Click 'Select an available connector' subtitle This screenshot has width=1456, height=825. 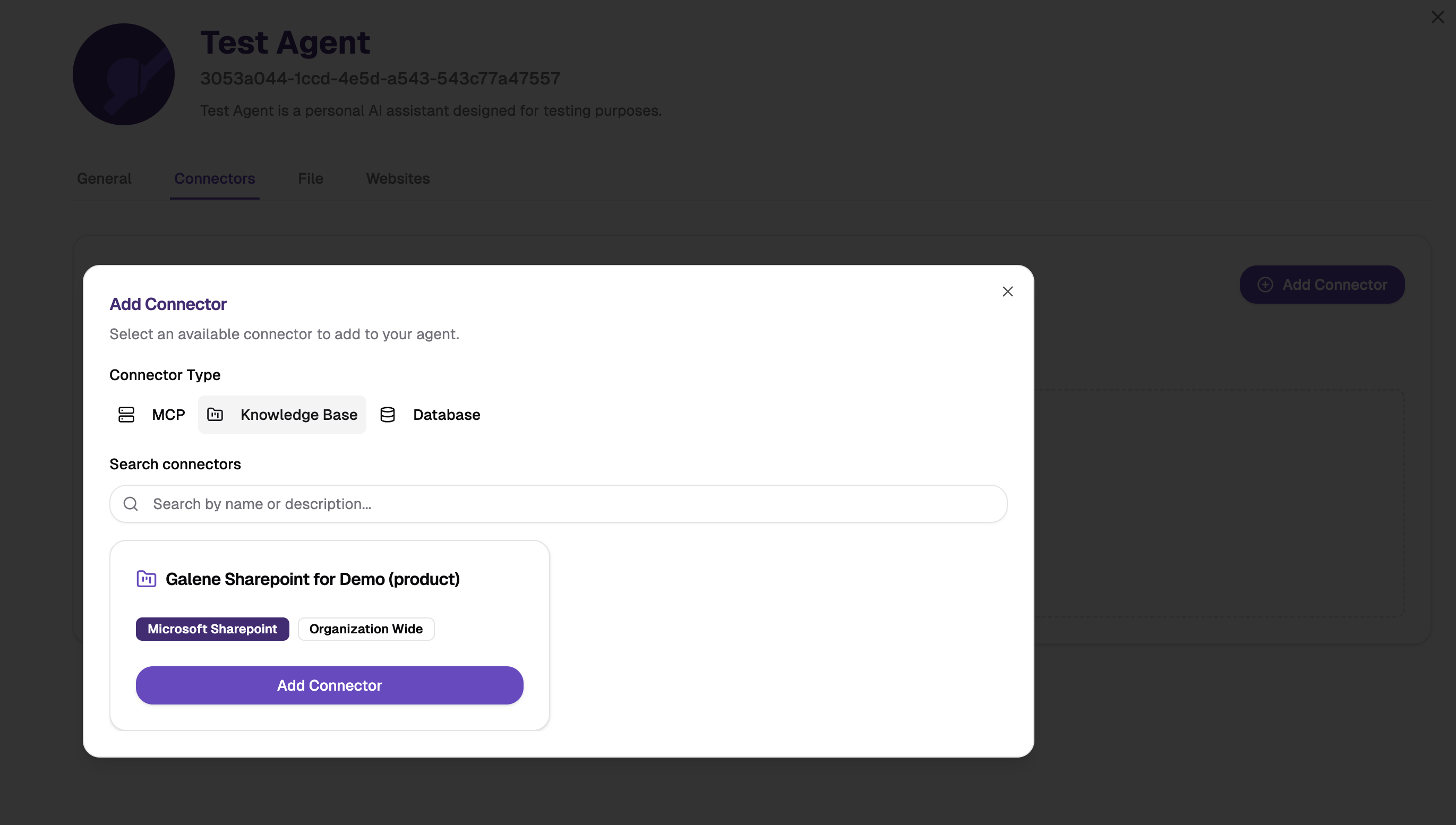click(x=285, y=334)
